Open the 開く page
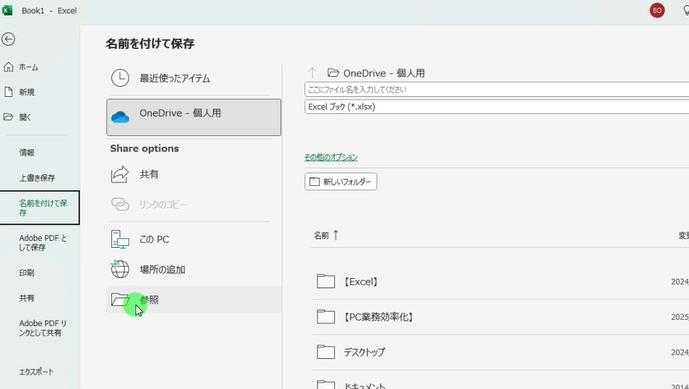Viewport: 689px width, 389px height. click(25, 117)
